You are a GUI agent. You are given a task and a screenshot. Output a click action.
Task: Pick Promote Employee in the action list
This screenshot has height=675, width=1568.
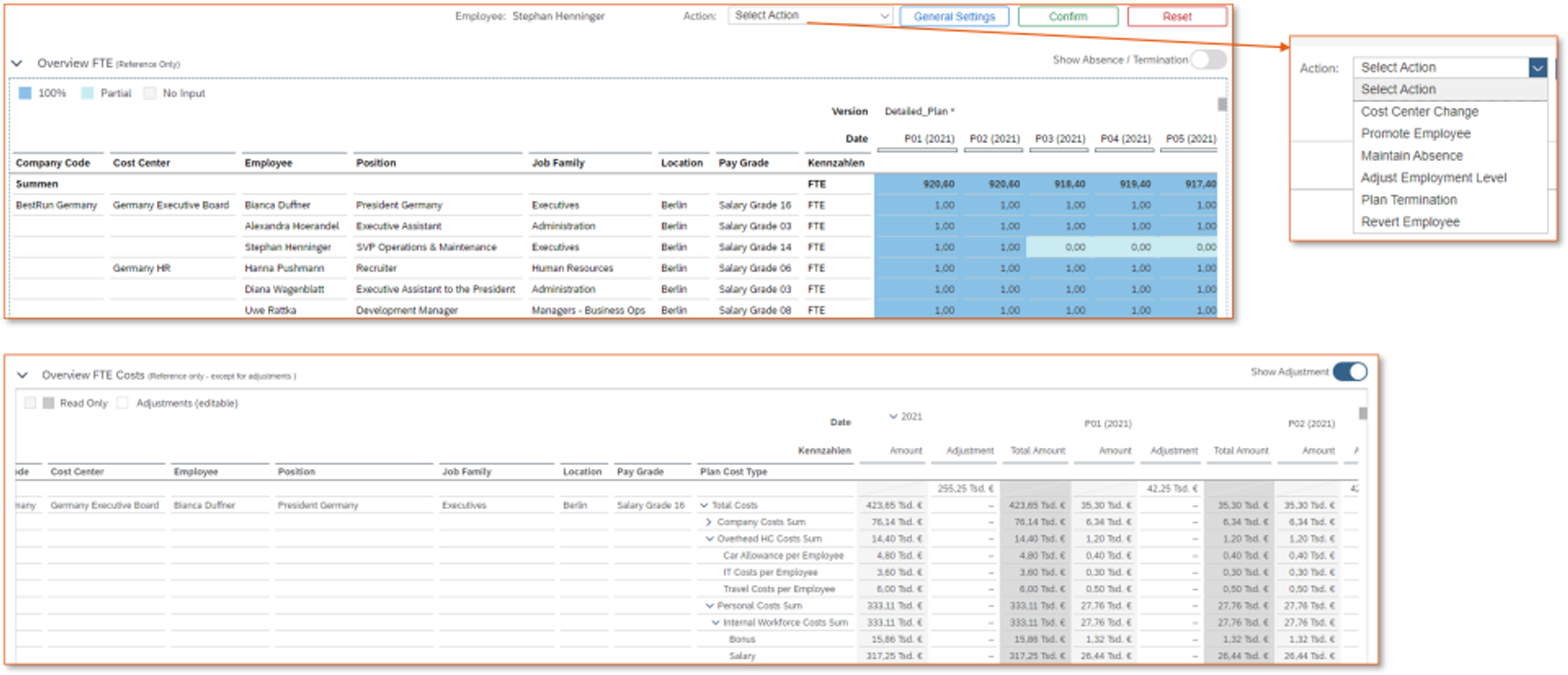click(1415, 133)
